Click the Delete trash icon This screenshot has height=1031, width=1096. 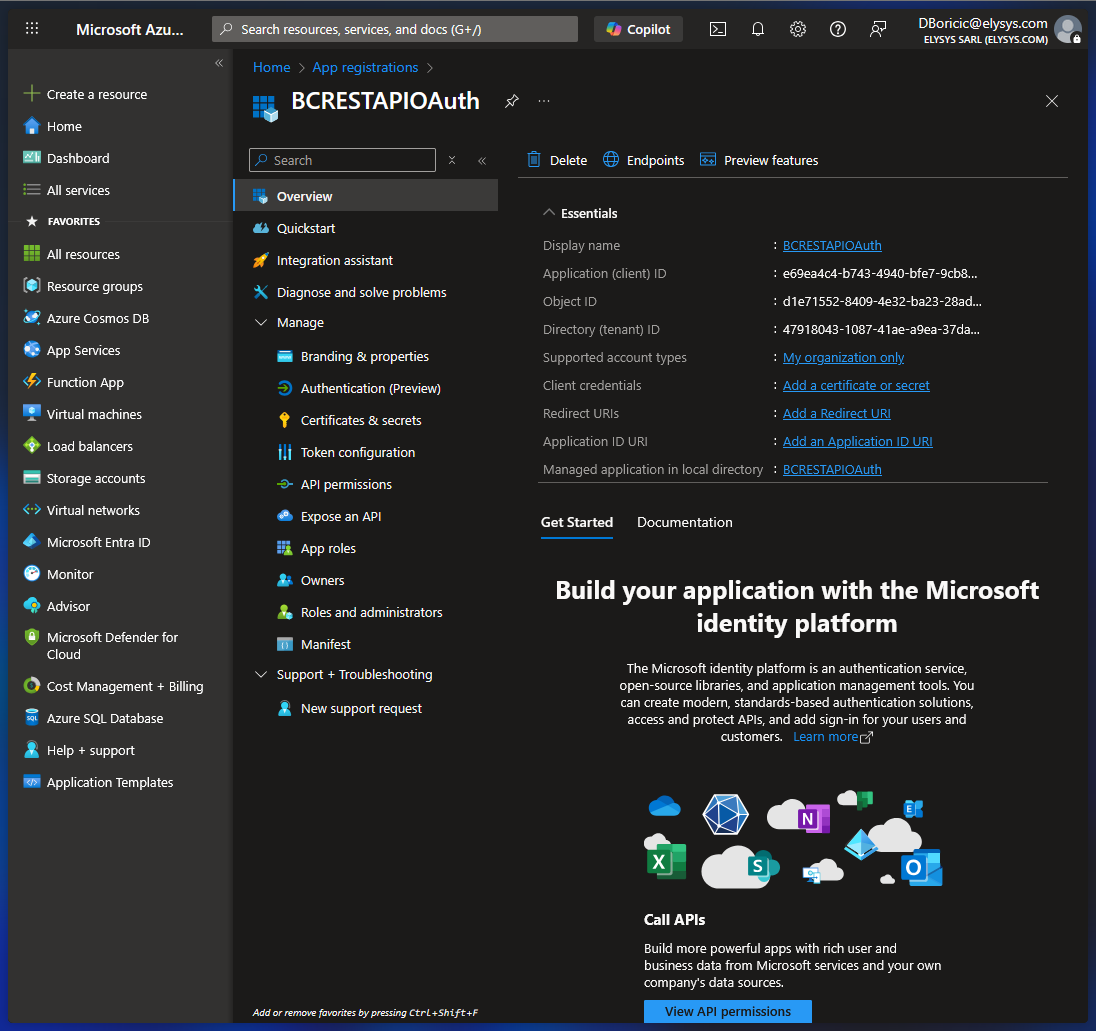point(535,160)
